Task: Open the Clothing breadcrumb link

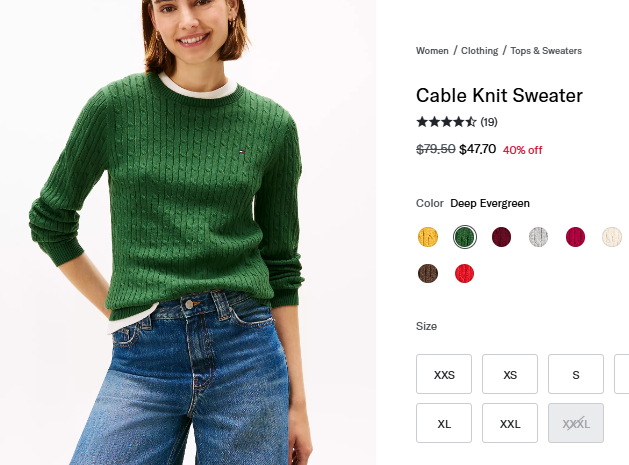Action: pyautogui.click(x=479, y=51)
